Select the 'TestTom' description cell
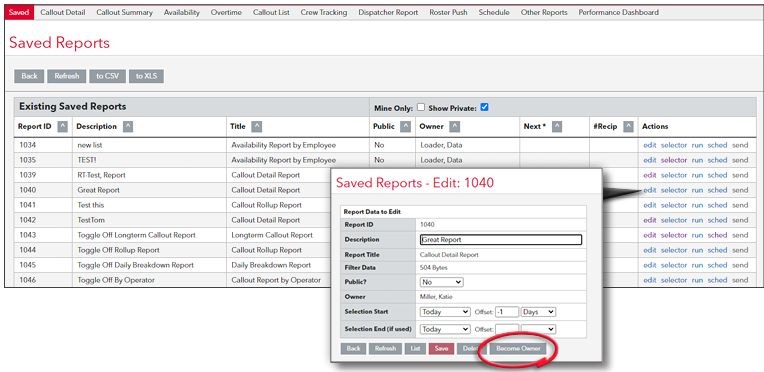Viewport: 764px width, 372px height. click(x=91, y=220)
